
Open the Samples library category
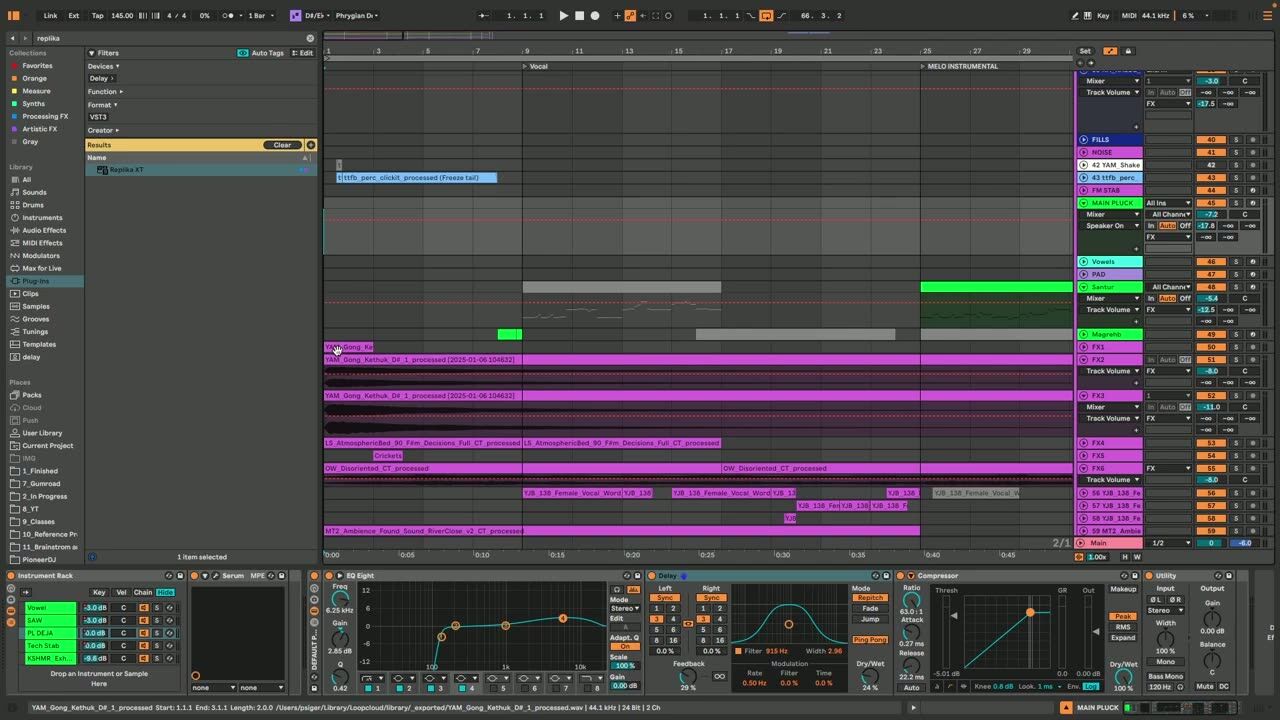[36, 306]
